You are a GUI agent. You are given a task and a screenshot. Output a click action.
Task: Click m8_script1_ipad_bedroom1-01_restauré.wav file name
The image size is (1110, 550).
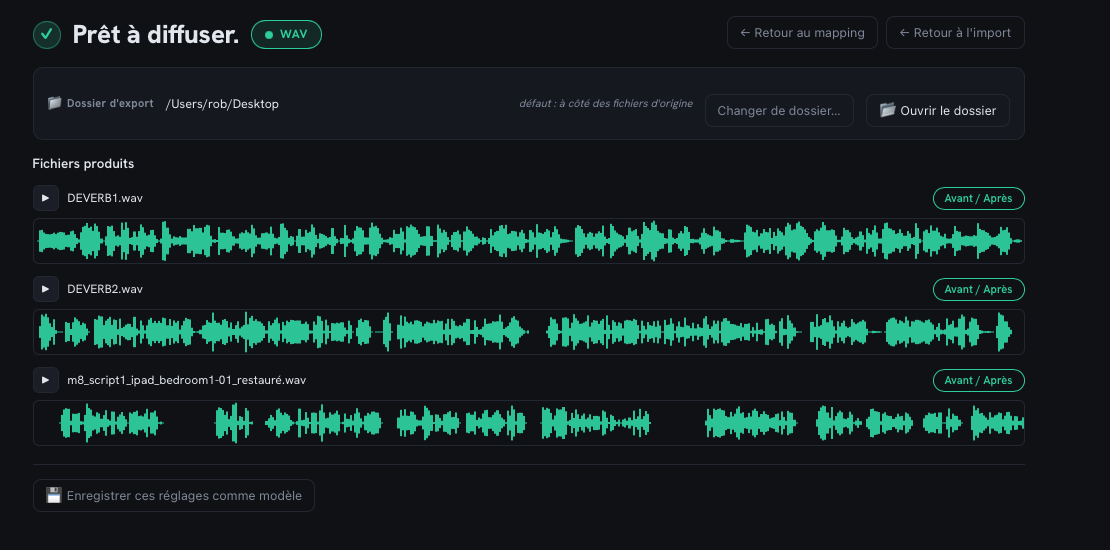pyautogui.click(x=187, y=380)
